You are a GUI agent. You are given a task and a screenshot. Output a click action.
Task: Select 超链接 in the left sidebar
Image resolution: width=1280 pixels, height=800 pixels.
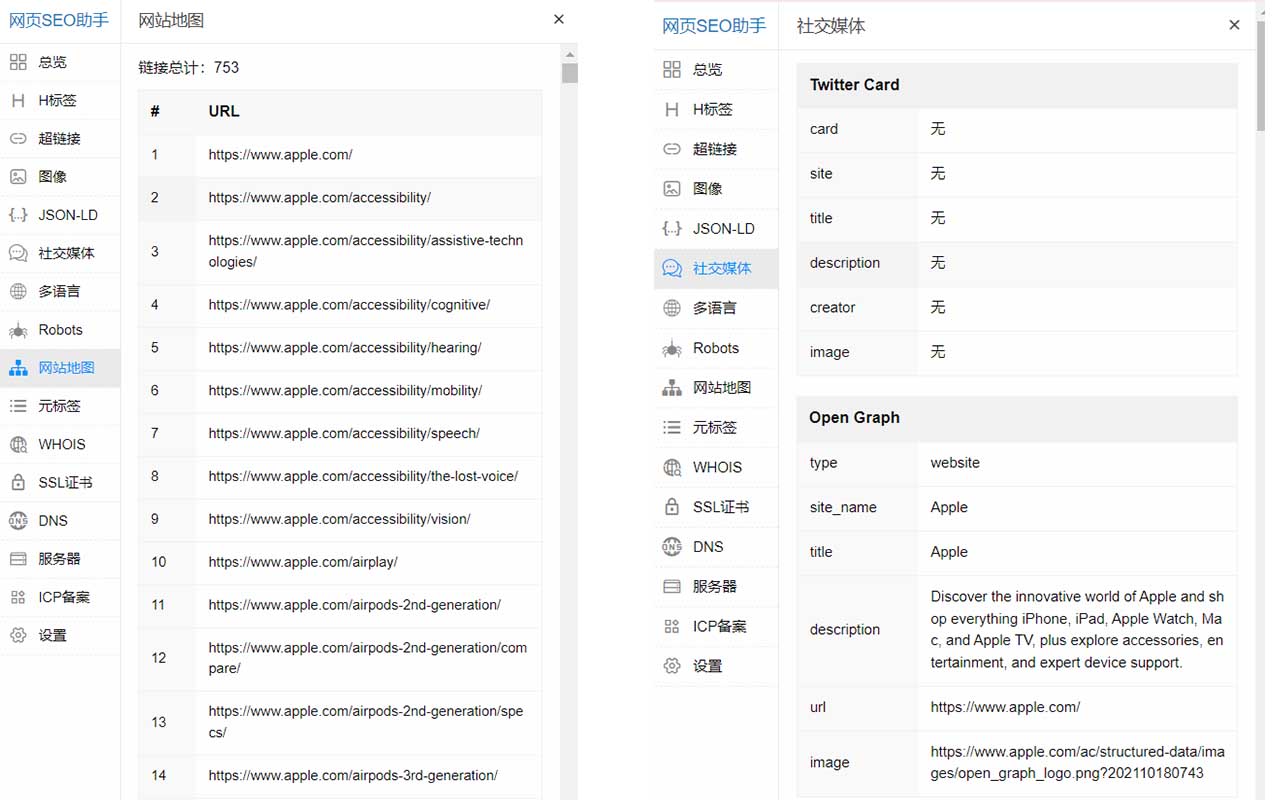[x=59, y=139]
